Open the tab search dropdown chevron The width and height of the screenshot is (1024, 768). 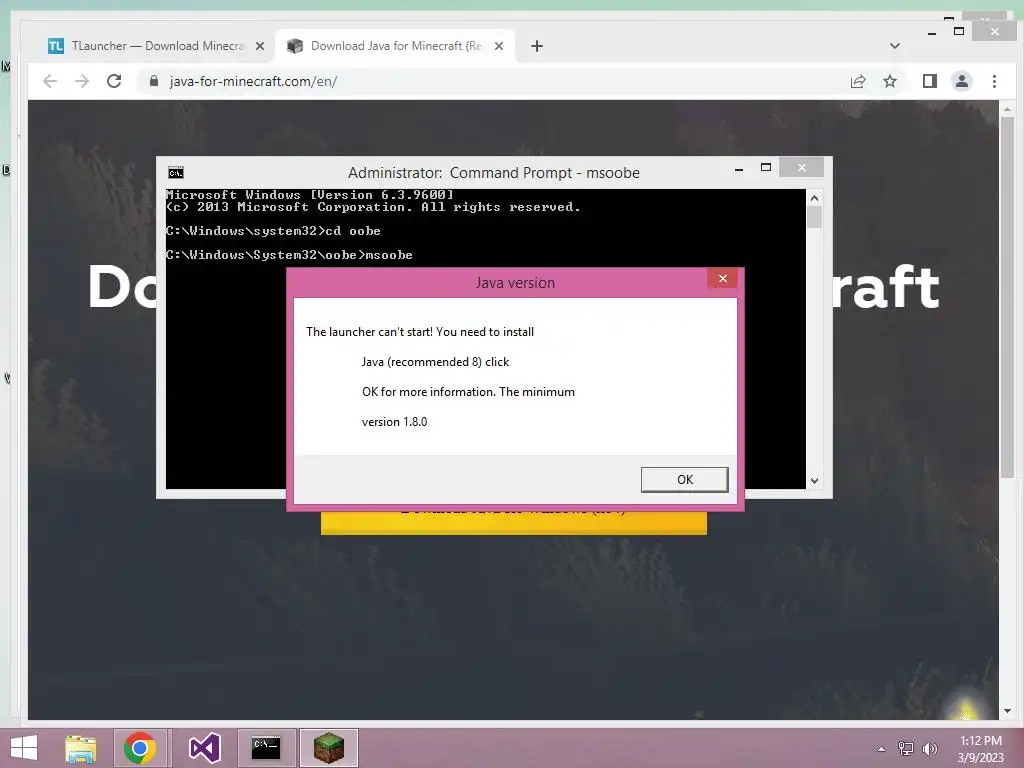pos(895,46)
